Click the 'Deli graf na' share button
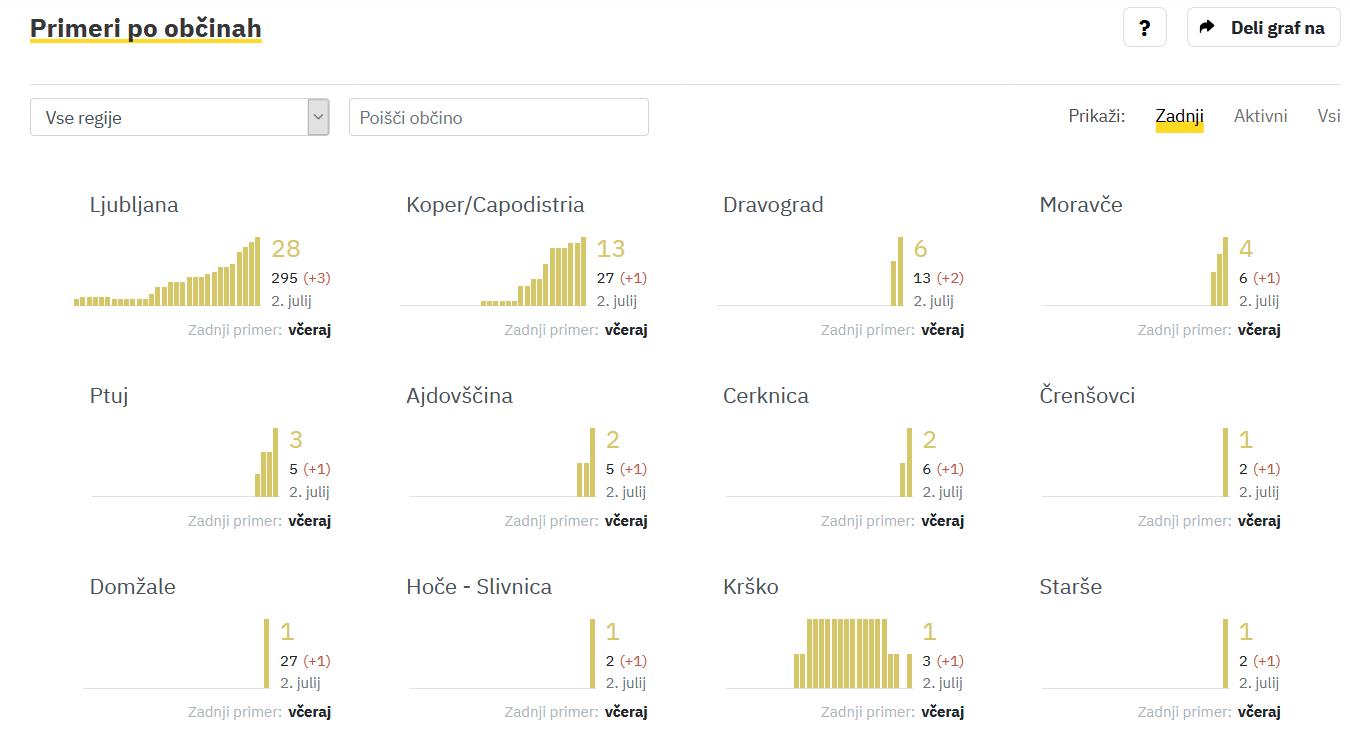Image resolution: width=1350 pixels, height=736 pixels. coord(1264,28)
